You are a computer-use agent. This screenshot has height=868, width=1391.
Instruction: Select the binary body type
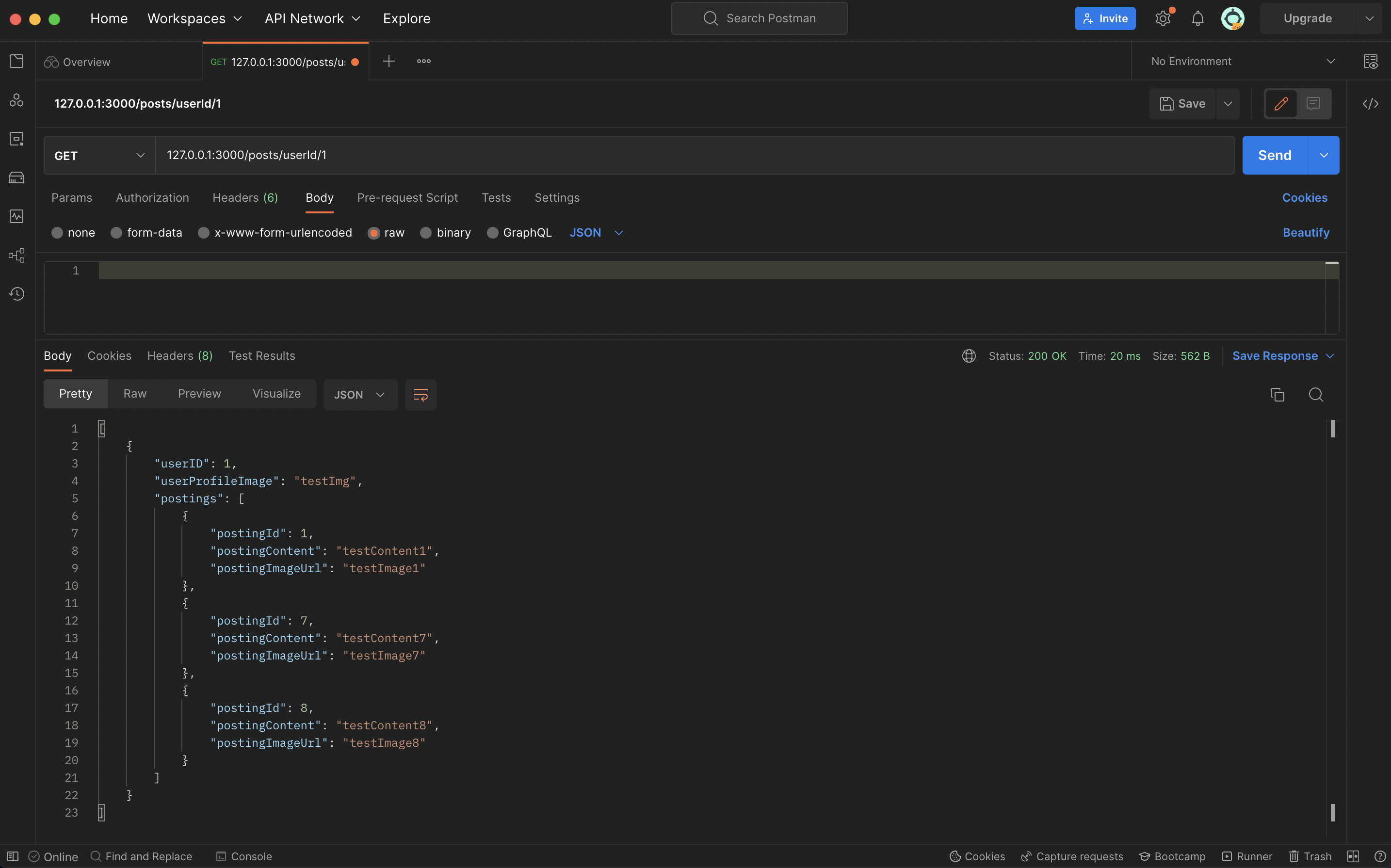[425, 232]
